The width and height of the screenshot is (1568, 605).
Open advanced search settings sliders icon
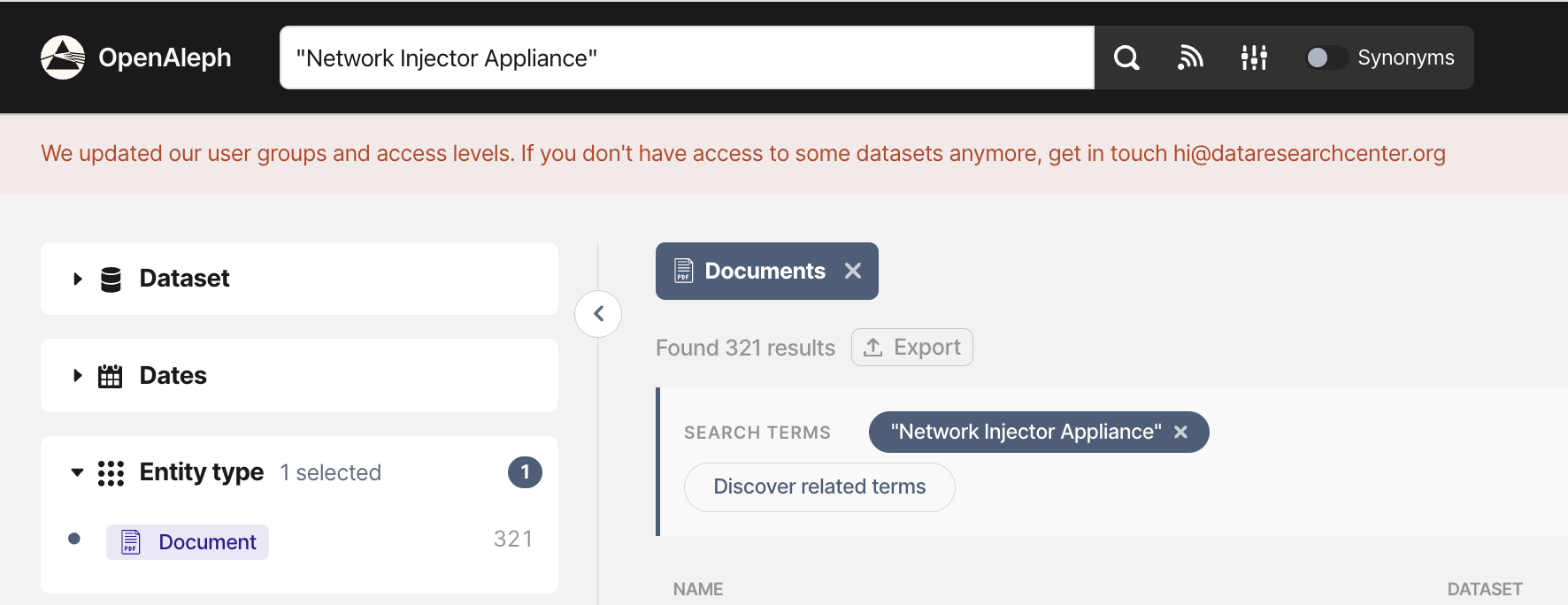(x=1254, y=57)
